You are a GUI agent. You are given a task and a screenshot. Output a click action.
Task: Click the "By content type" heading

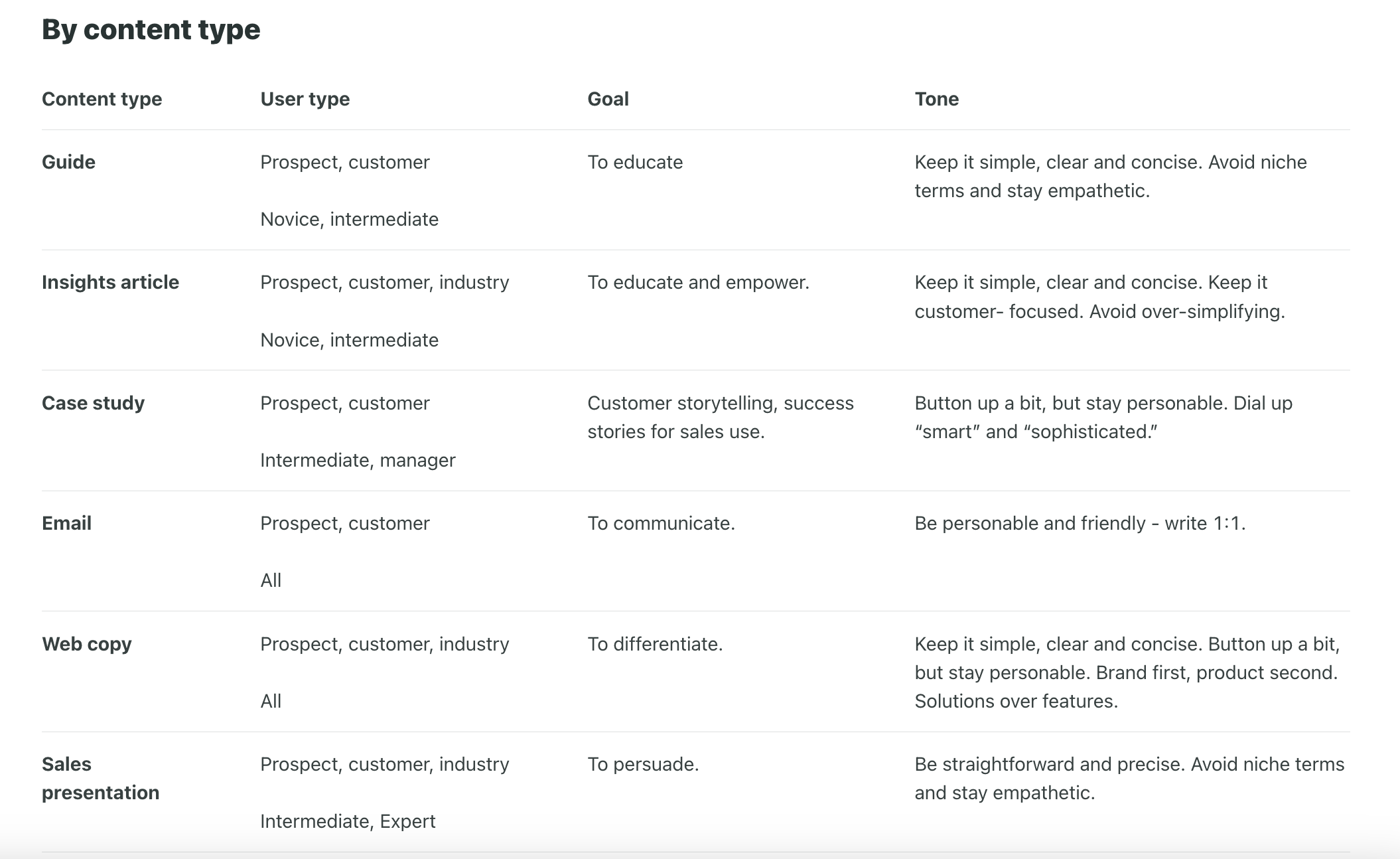click(151, 30)
